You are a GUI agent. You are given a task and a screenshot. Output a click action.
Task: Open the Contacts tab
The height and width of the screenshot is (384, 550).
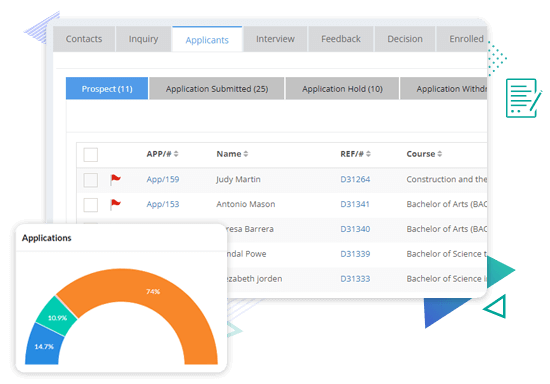pyautogui.click(x=84, y=39)
